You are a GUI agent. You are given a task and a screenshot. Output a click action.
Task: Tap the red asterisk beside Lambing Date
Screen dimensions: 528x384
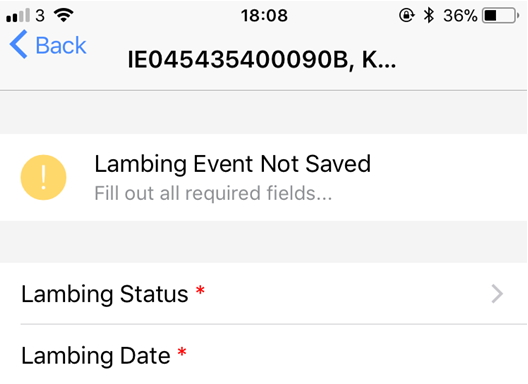[x=182, y=352]
